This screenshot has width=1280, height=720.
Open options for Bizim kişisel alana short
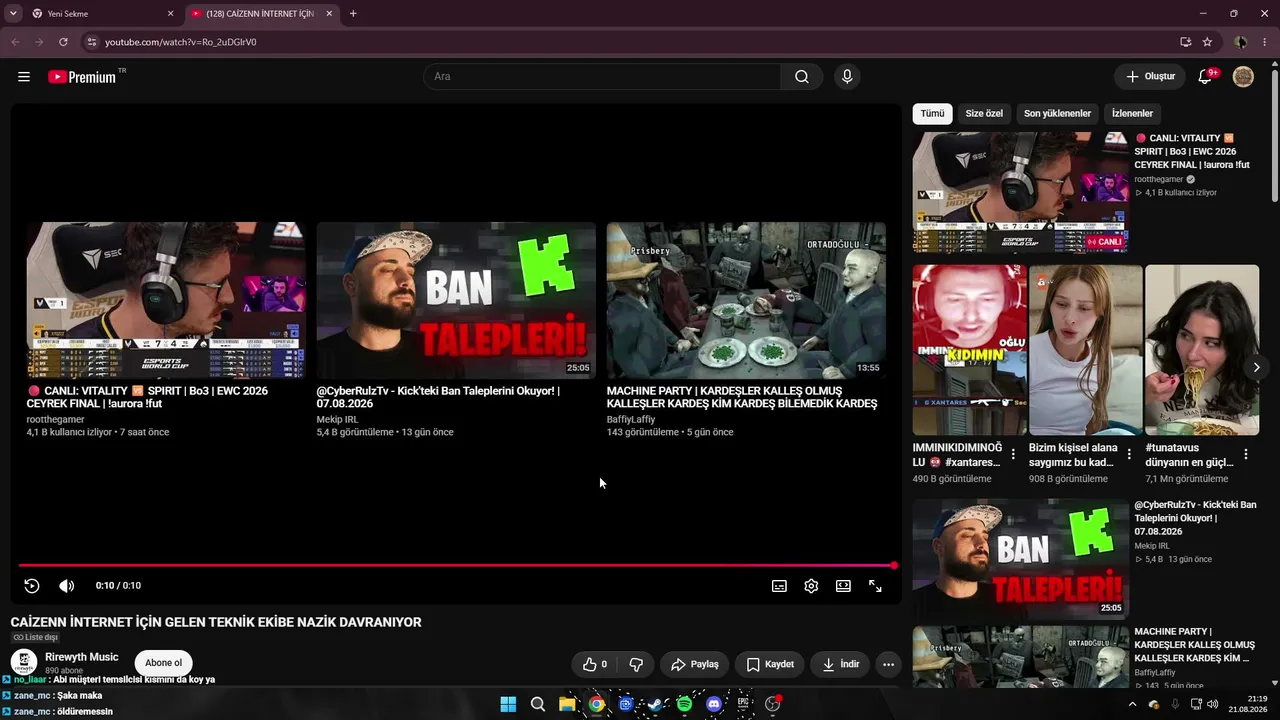click(x=1129, y=454)
